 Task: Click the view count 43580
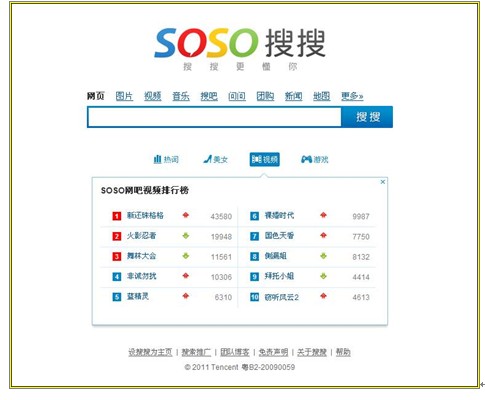pyautogui.click(x=221, y=216)
